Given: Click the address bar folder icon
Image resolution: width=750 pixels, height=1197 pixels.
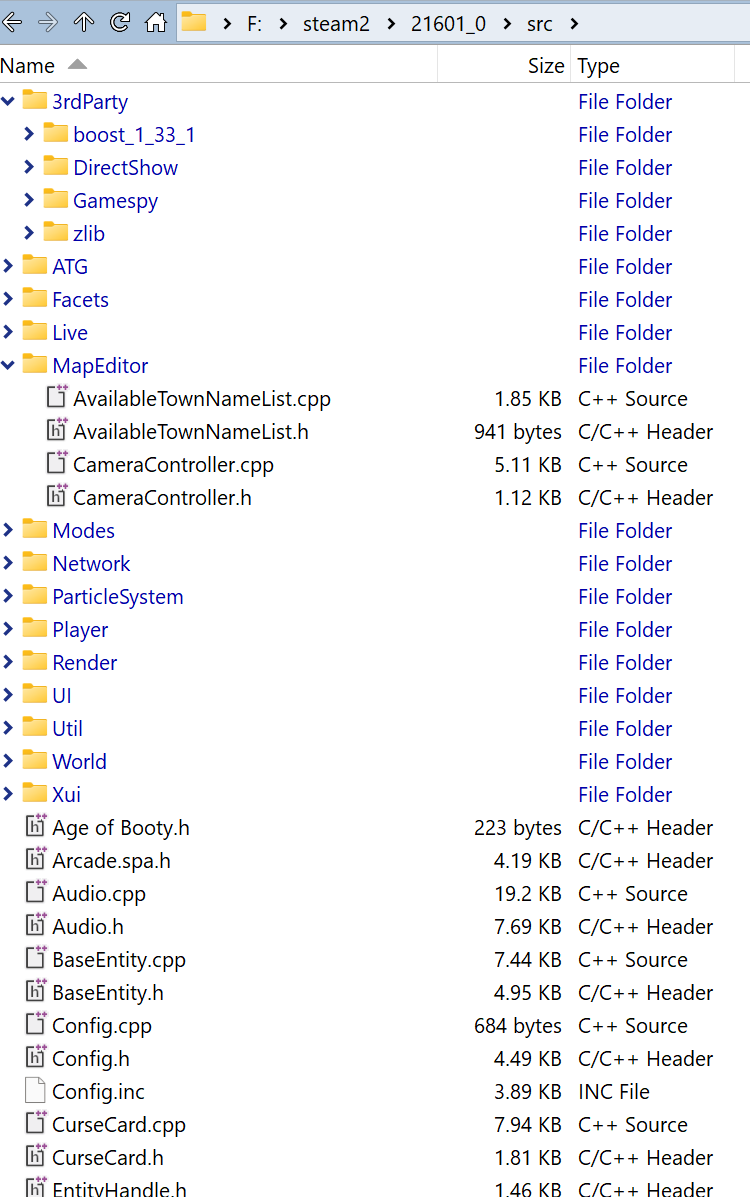Looking at the screenshot, I should point(194,22).
